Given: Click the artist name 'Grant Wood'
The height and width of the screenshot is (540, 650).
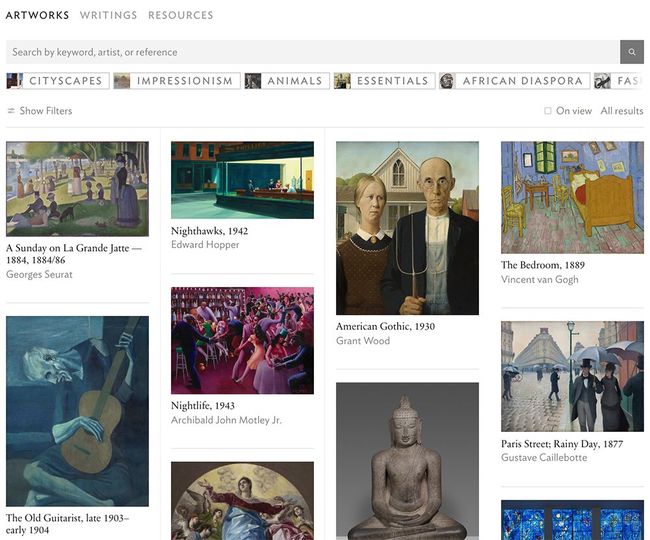Looking at the screenshot, I should point(363,341).
